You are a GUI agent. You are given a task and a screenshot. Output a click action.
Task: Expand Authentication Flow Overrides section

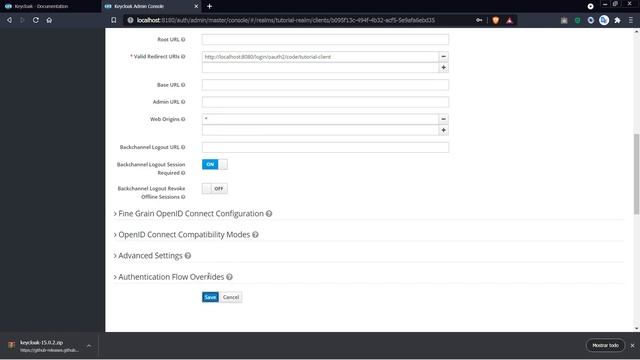point(169,277)
